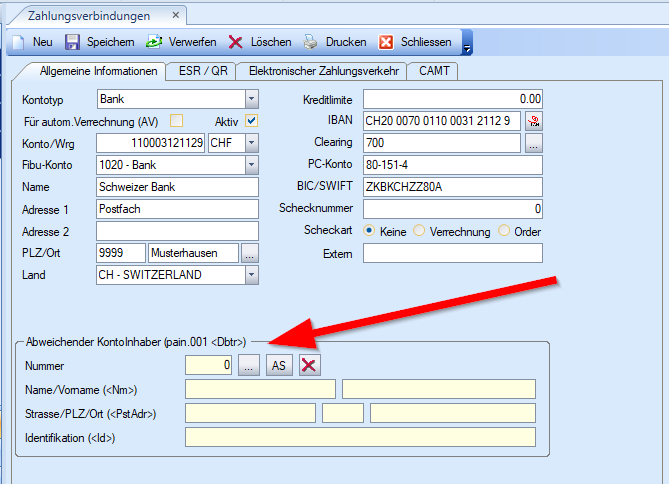Click Speichern toolbar label

tap(111, 42)
